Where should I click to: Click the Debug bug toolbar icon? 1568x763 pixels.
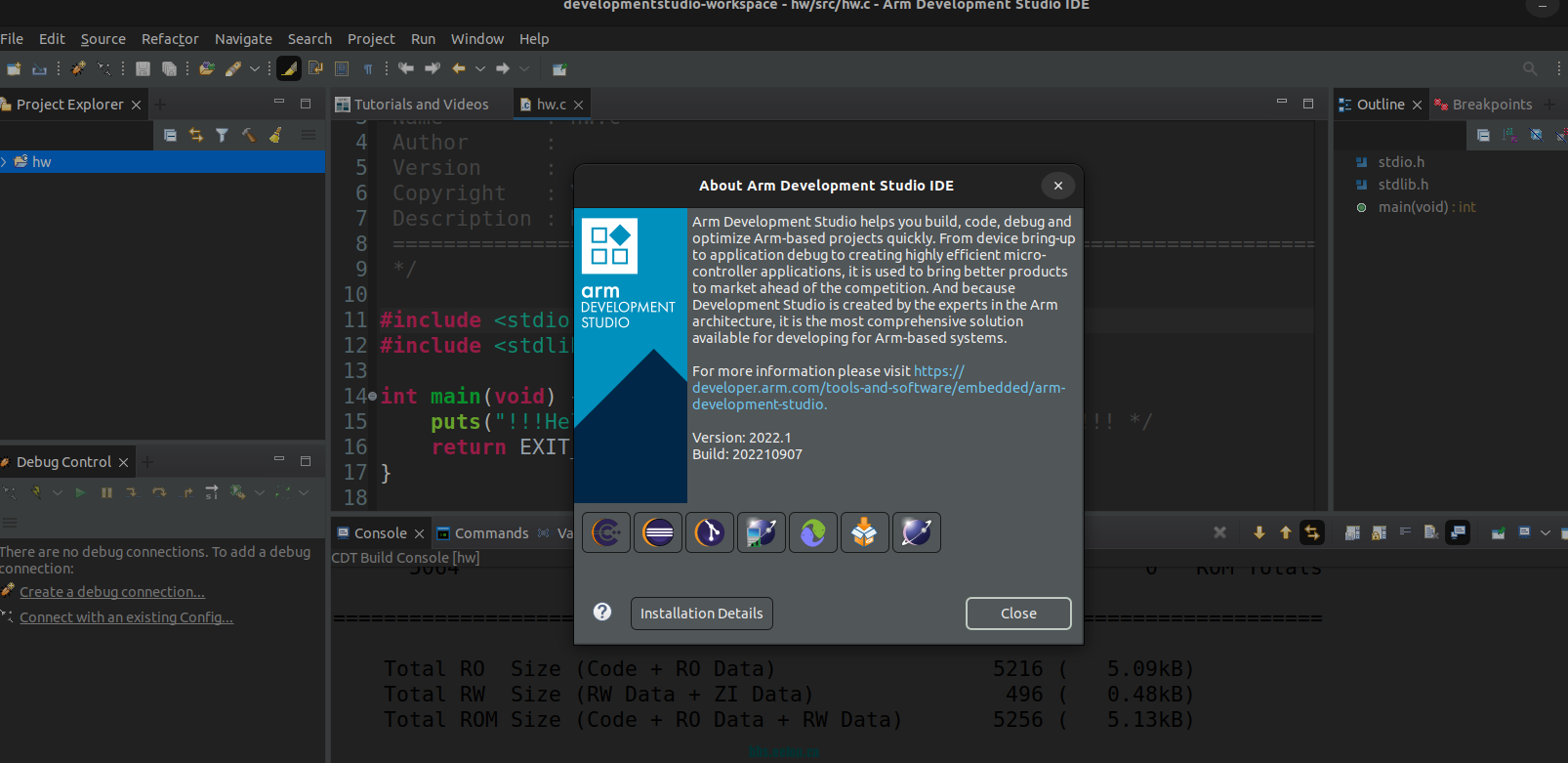click(78, 68)
